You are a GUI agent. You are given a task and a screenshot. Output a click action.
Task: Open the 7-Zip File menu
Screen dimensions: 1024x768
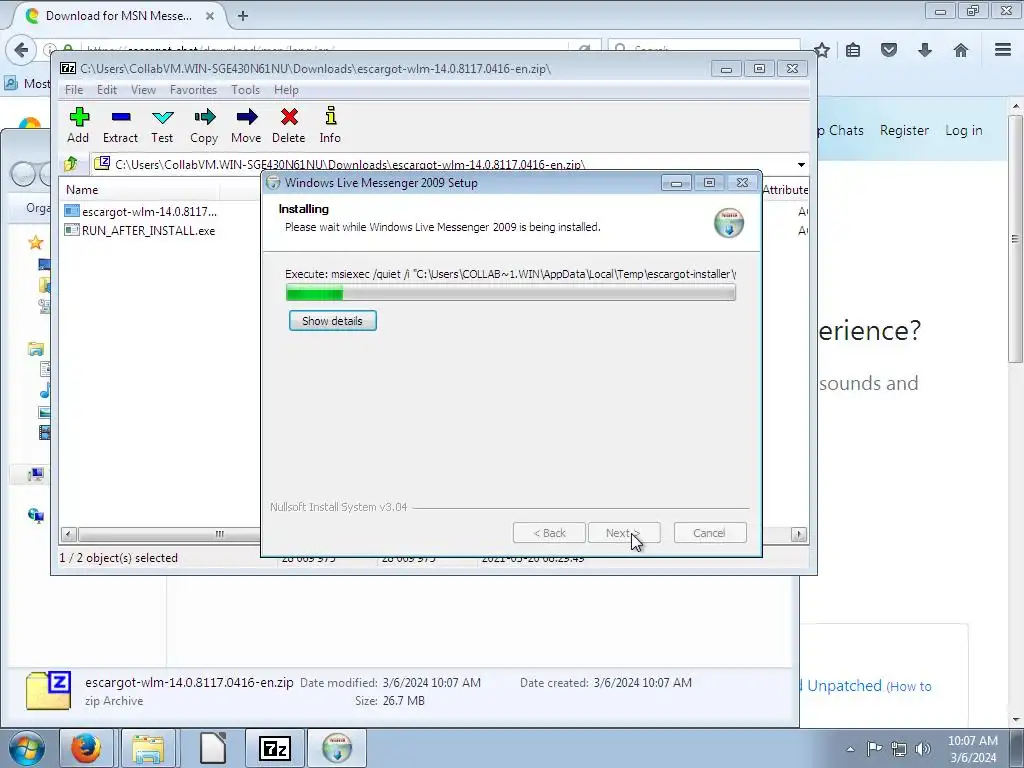pos(74,90)
